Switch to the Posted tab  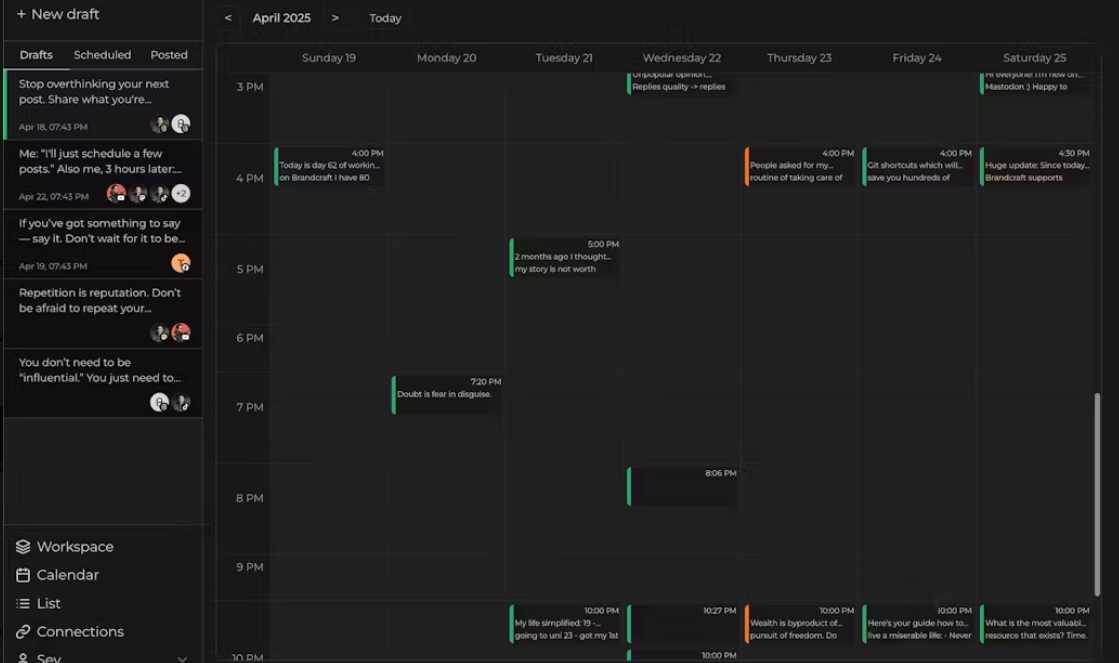(x=169, y=55)
